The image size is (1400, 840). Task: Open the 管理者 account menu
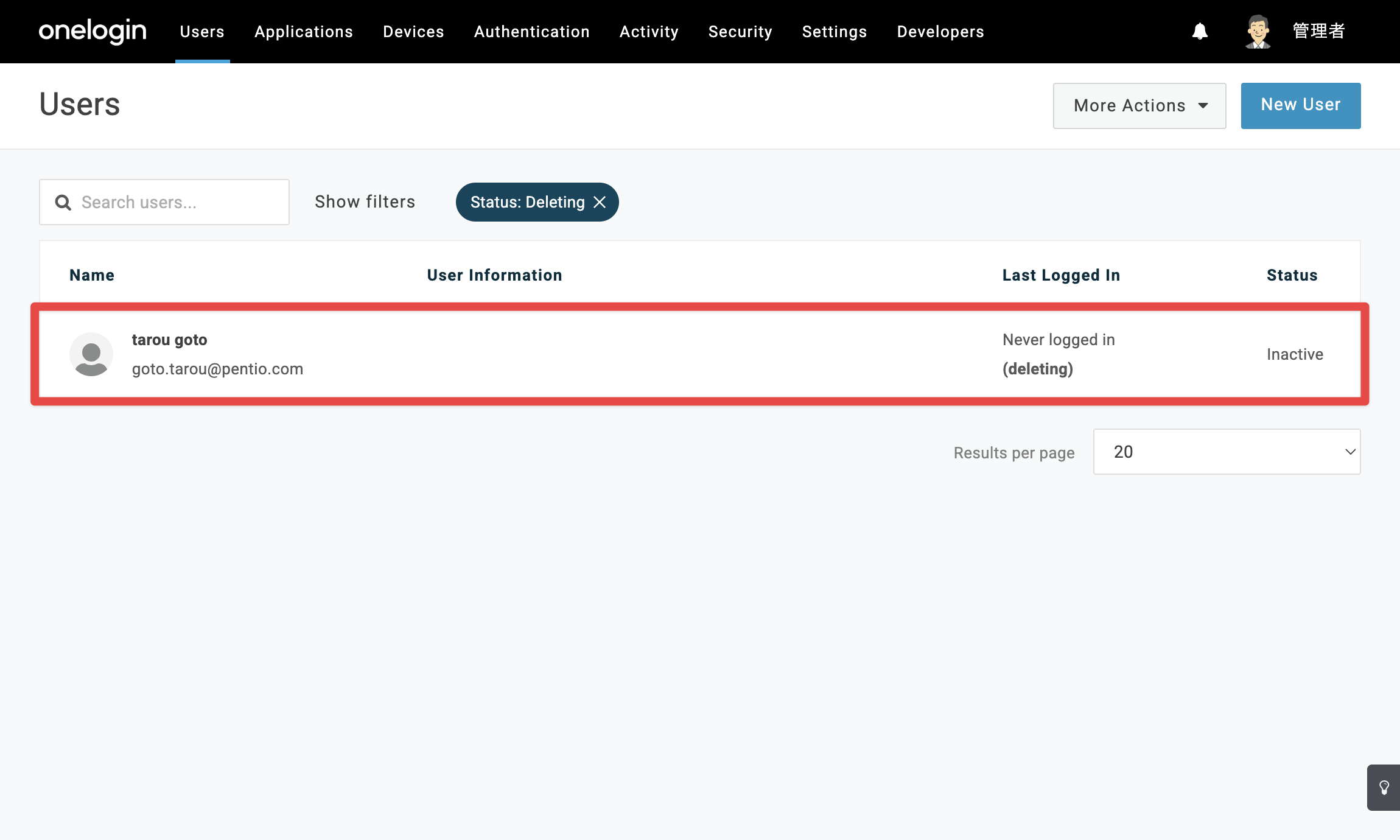(1318, 31)
